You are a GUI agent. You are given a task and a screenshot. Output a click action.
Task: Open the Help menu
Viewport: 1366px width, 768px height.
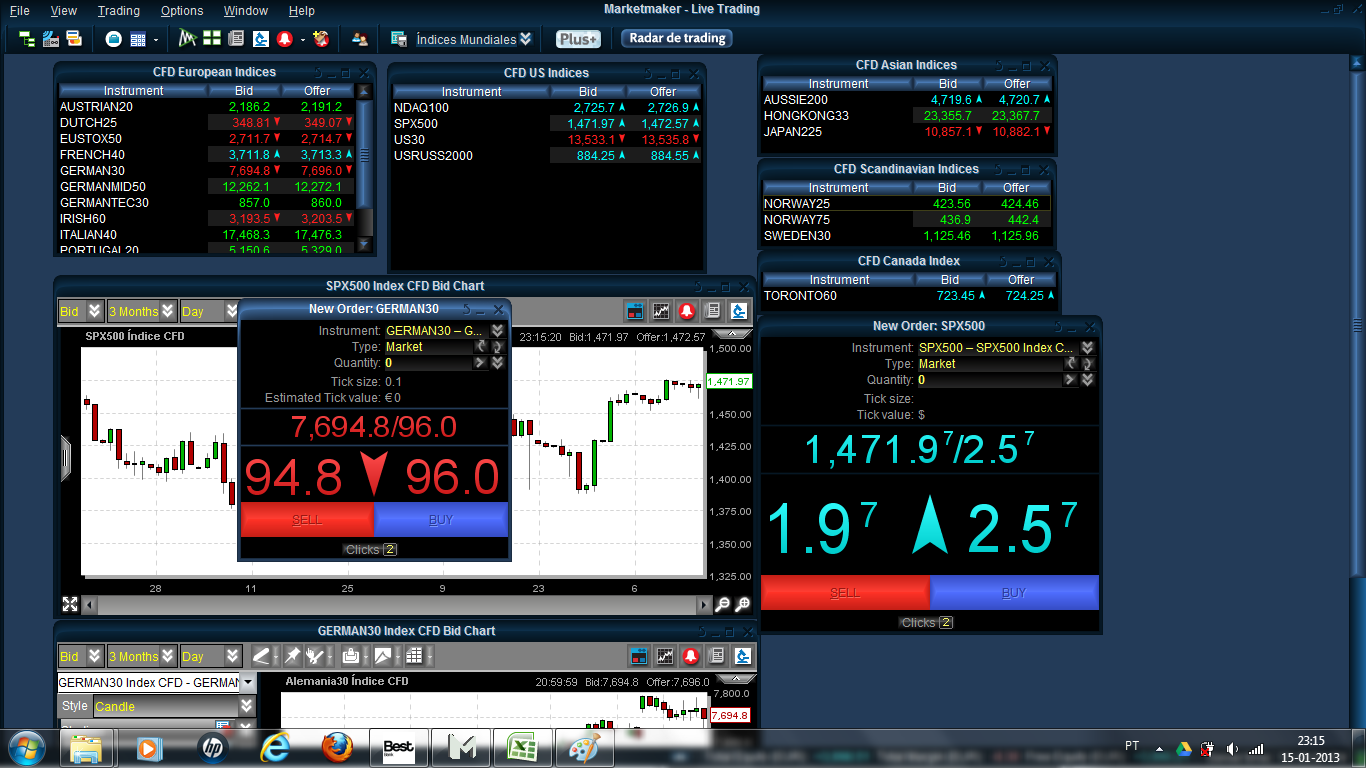pyautogui.click(x=301, y=11)
